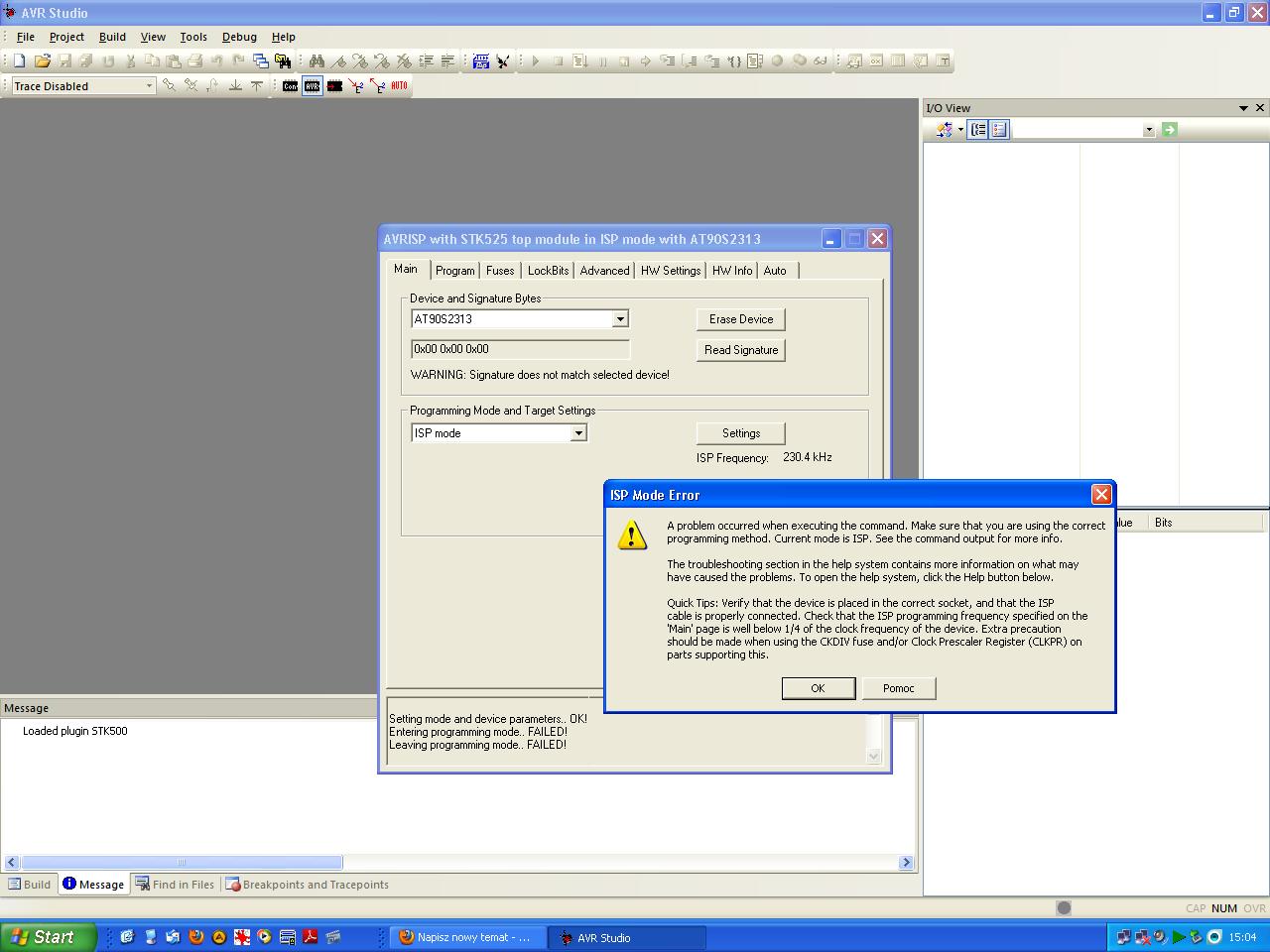1270x952 pixels.
Task: Switch to the Advanced tab
Action: click(x=604, y=271)
